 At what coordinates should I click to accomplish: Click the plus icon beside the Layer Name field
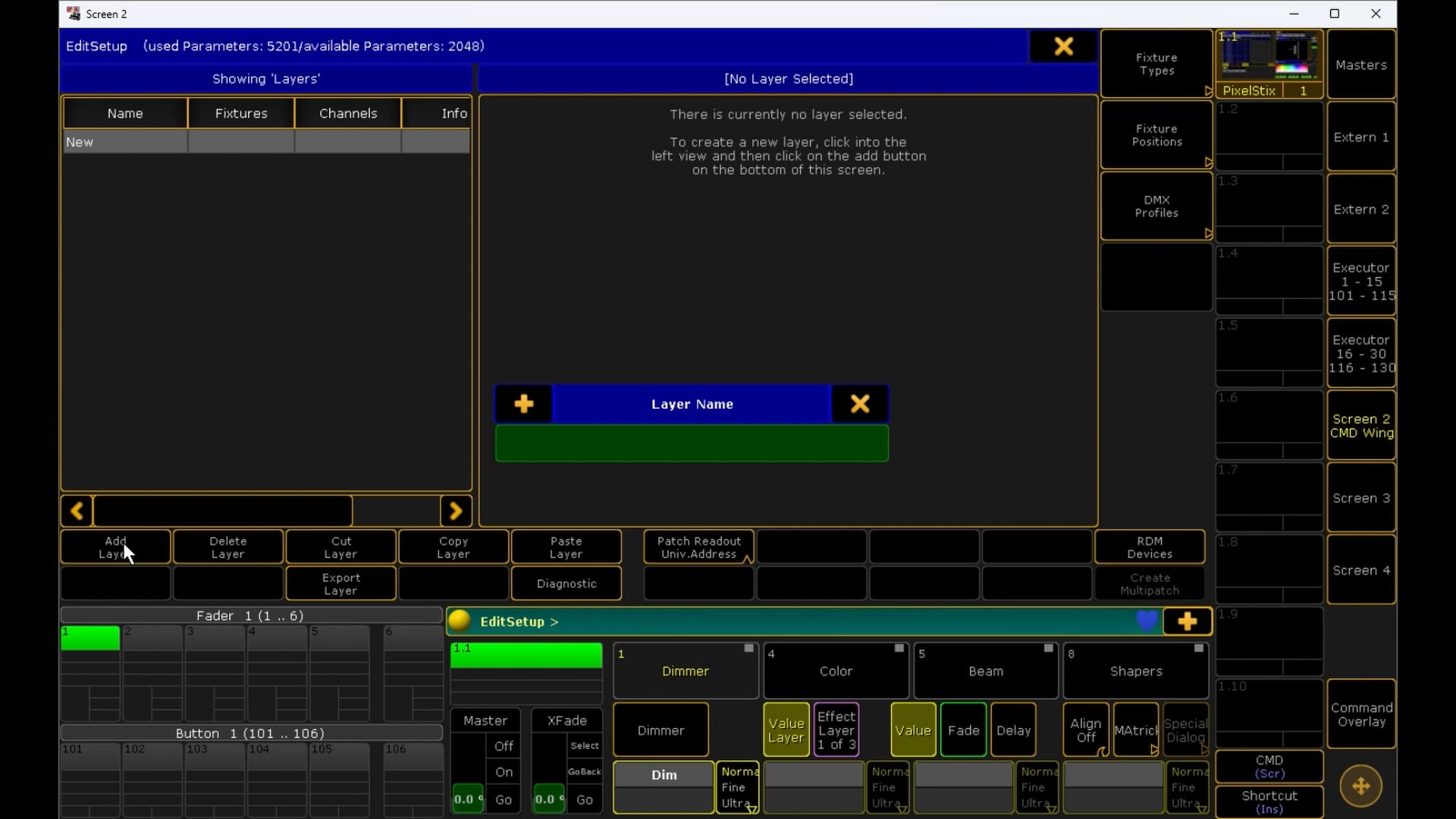pyautogui.click(x=524, y=404)
